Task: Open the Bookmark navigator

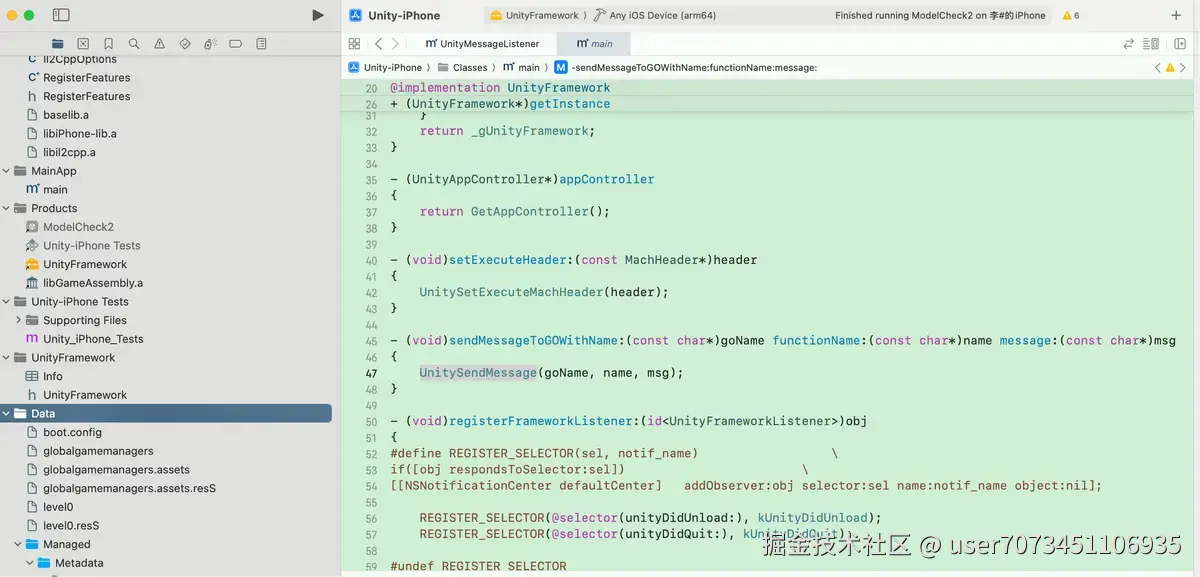Action: click(x=108, y=44)
